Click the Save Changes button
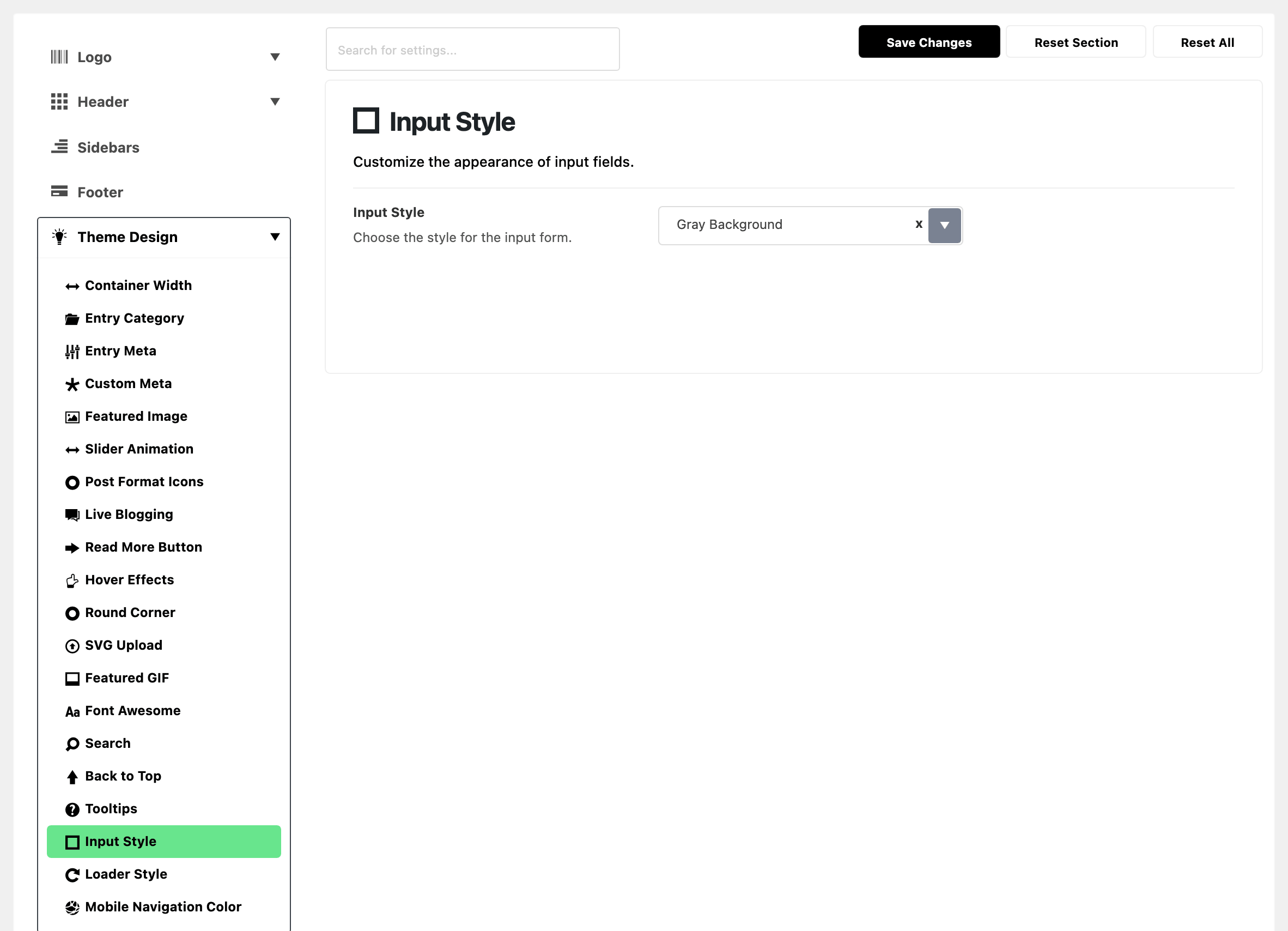The height and width of the screenshot is (931, 1288). 928,41
